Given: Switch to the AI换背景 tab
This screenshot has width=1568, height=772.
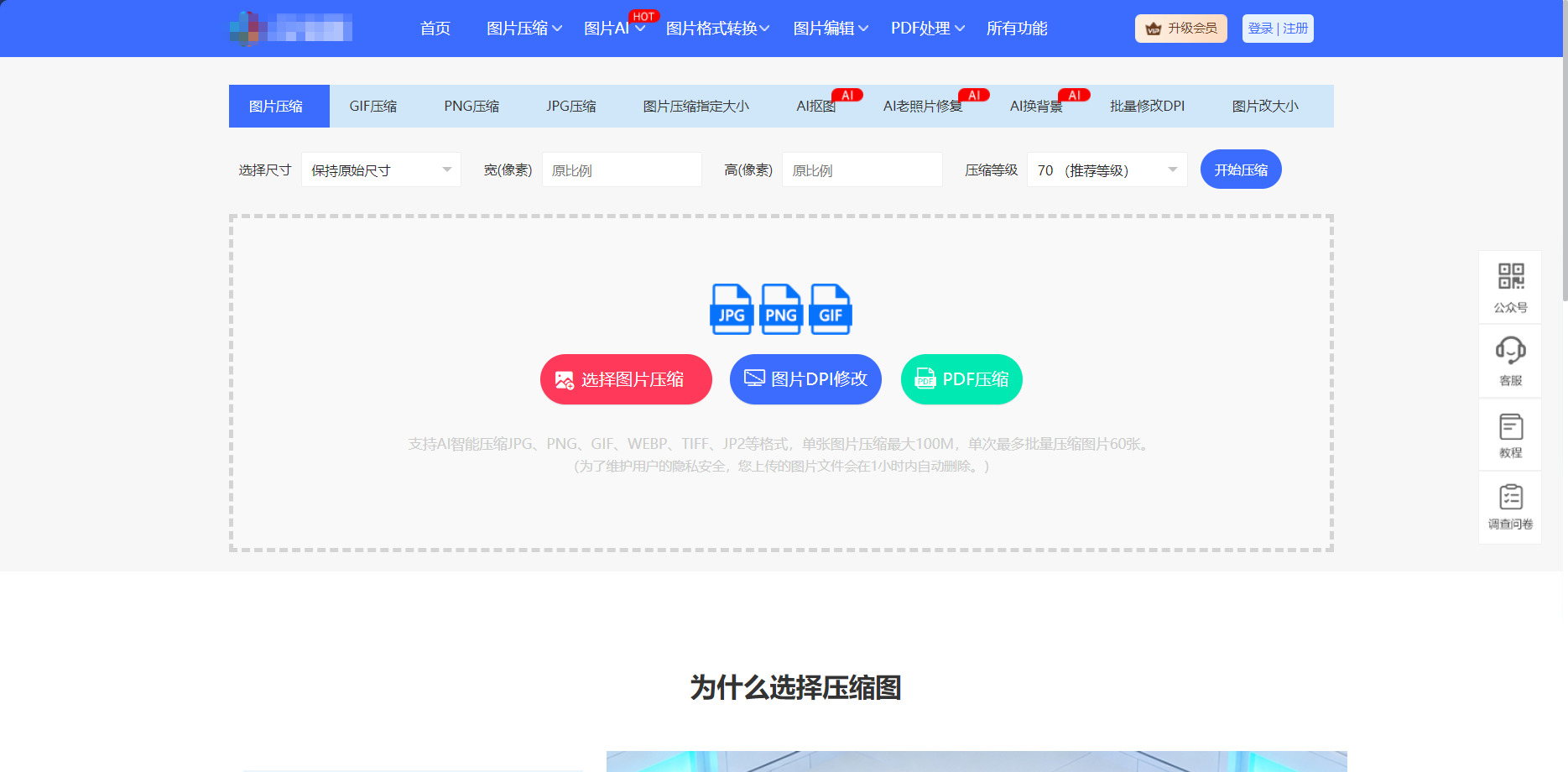Looking at the screenshot, I should click(x=1036, y=107).
